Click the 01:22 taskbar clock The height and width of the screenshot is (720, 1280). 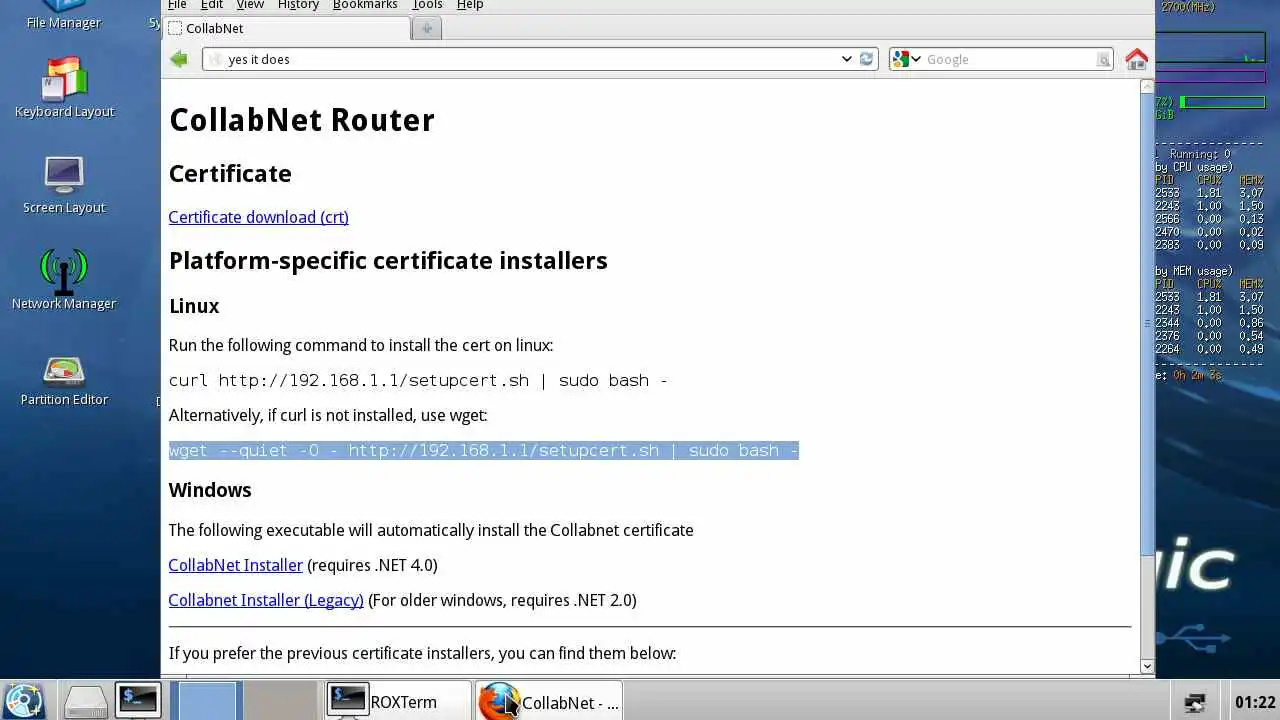point(1255,702)
